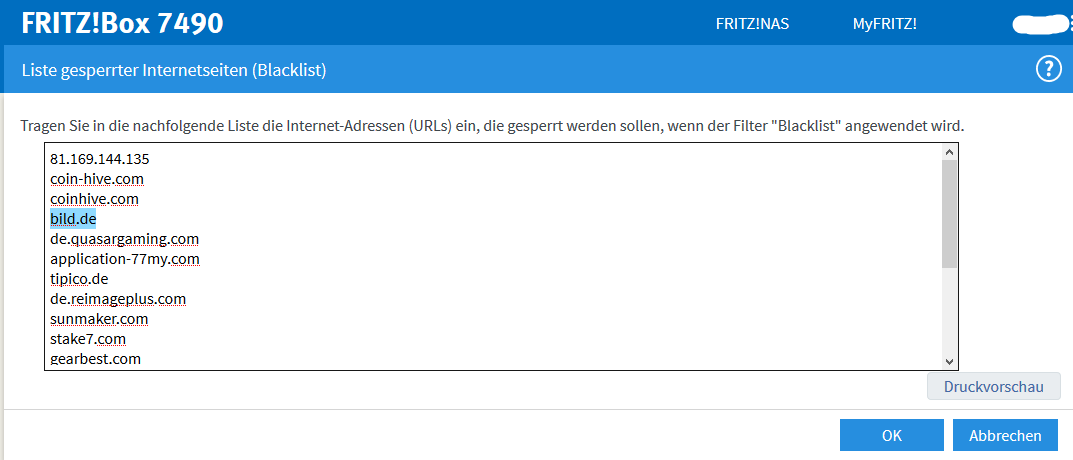The width and height of the screenshot is (1073, 460).
Task: Click the coinhive.com entry
Action: tap(94, 199)
